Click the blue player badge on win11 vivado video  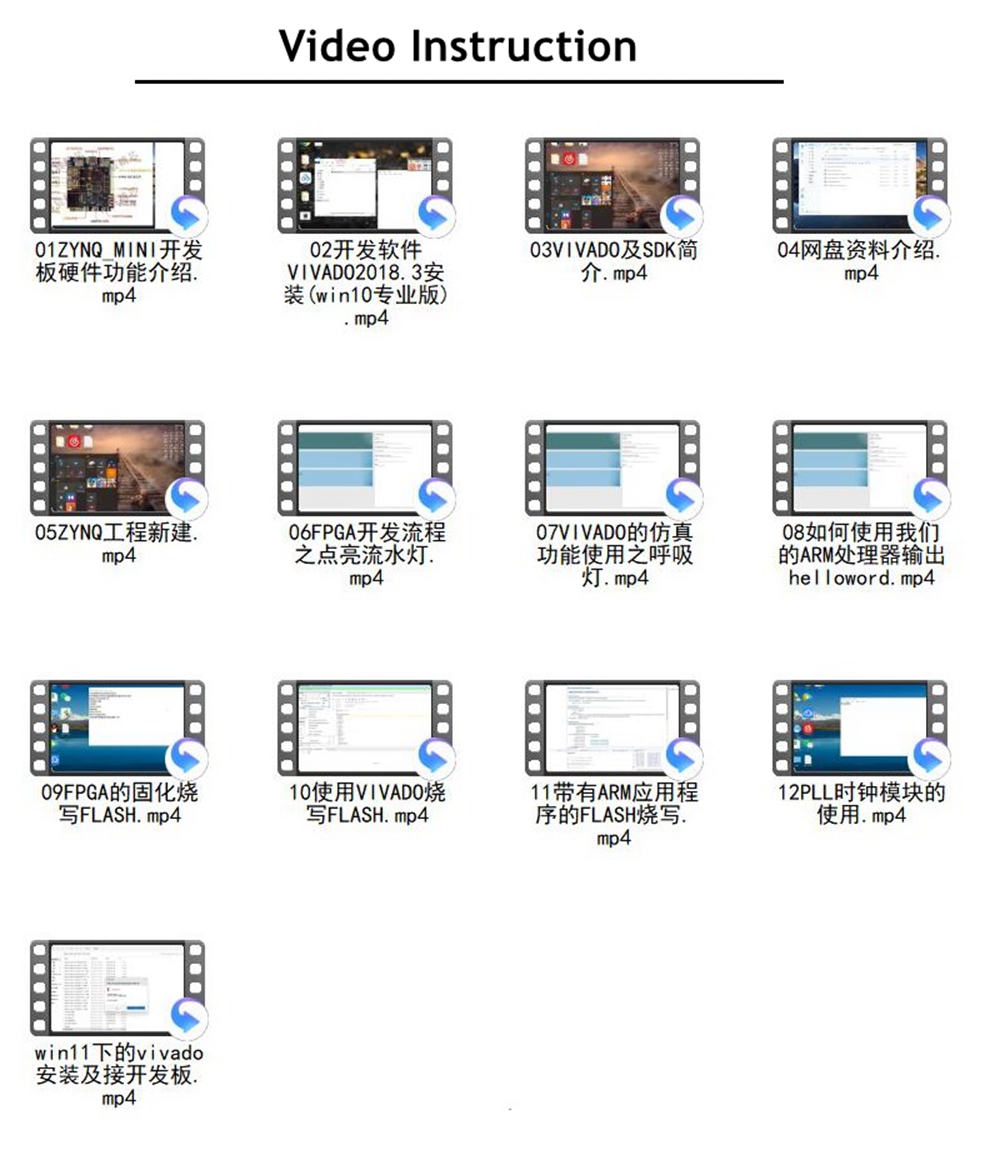[x=187, y=1017]
